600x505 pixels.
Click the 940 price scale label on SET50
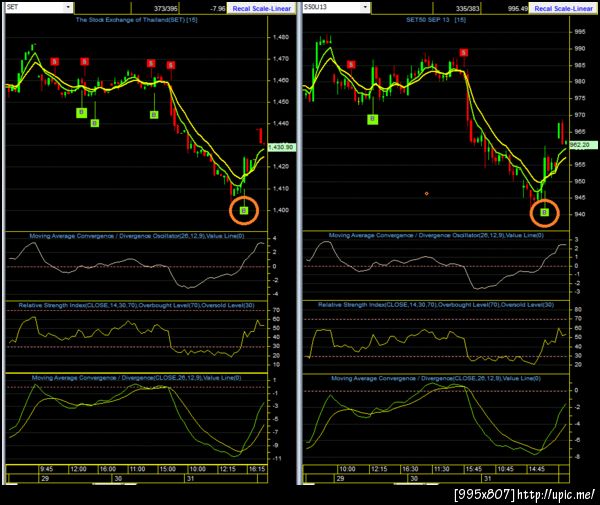(x=580, y=214)
